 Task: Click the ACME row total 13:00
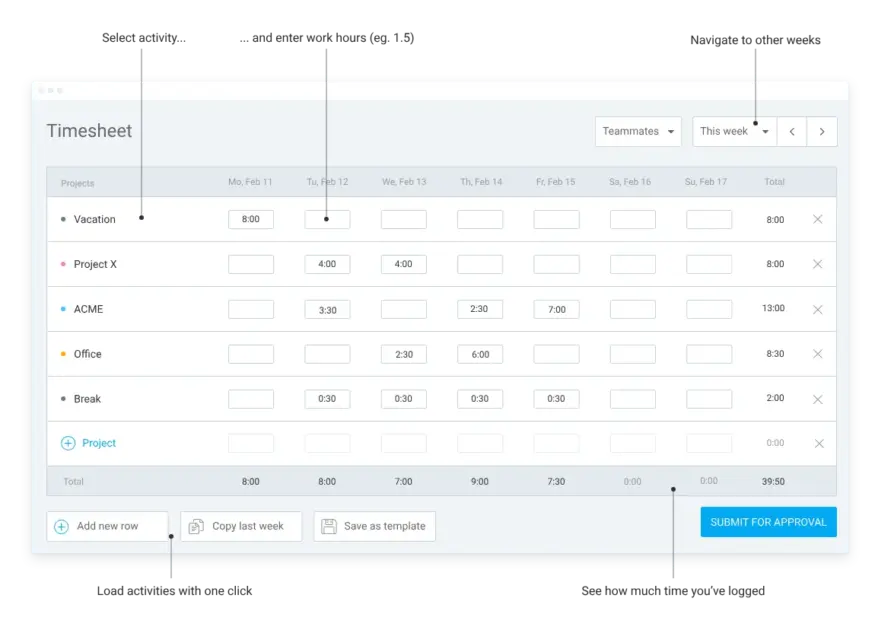773,308
